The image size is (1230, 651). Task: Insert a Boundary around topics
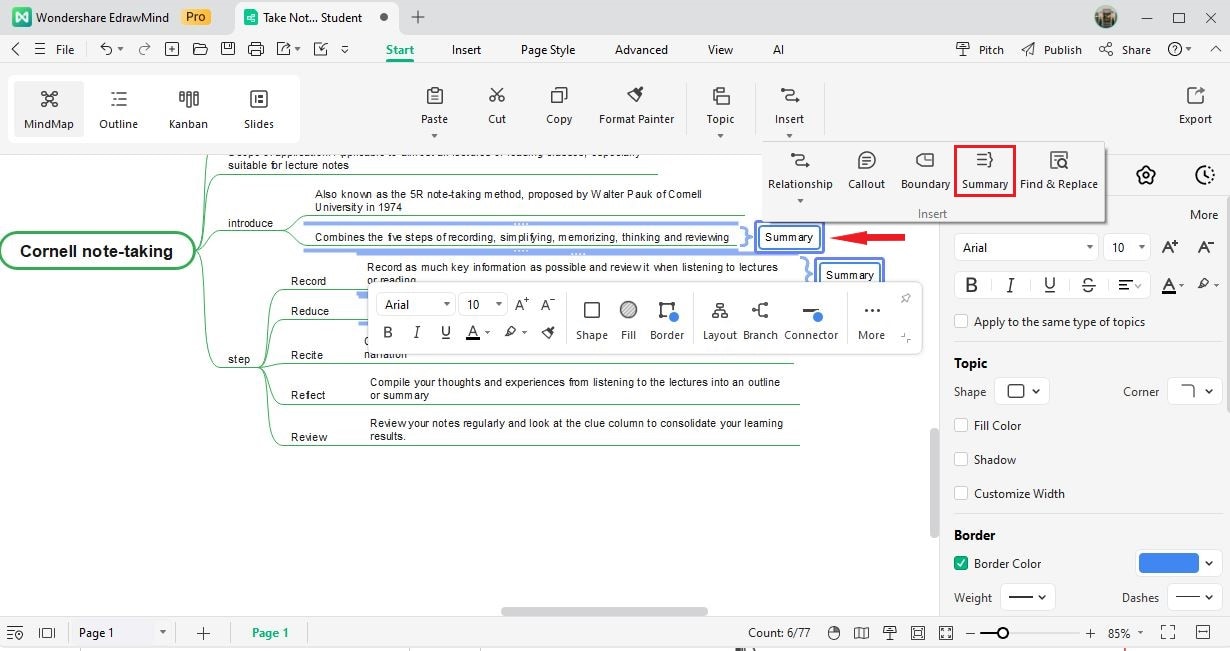point(925,171)
